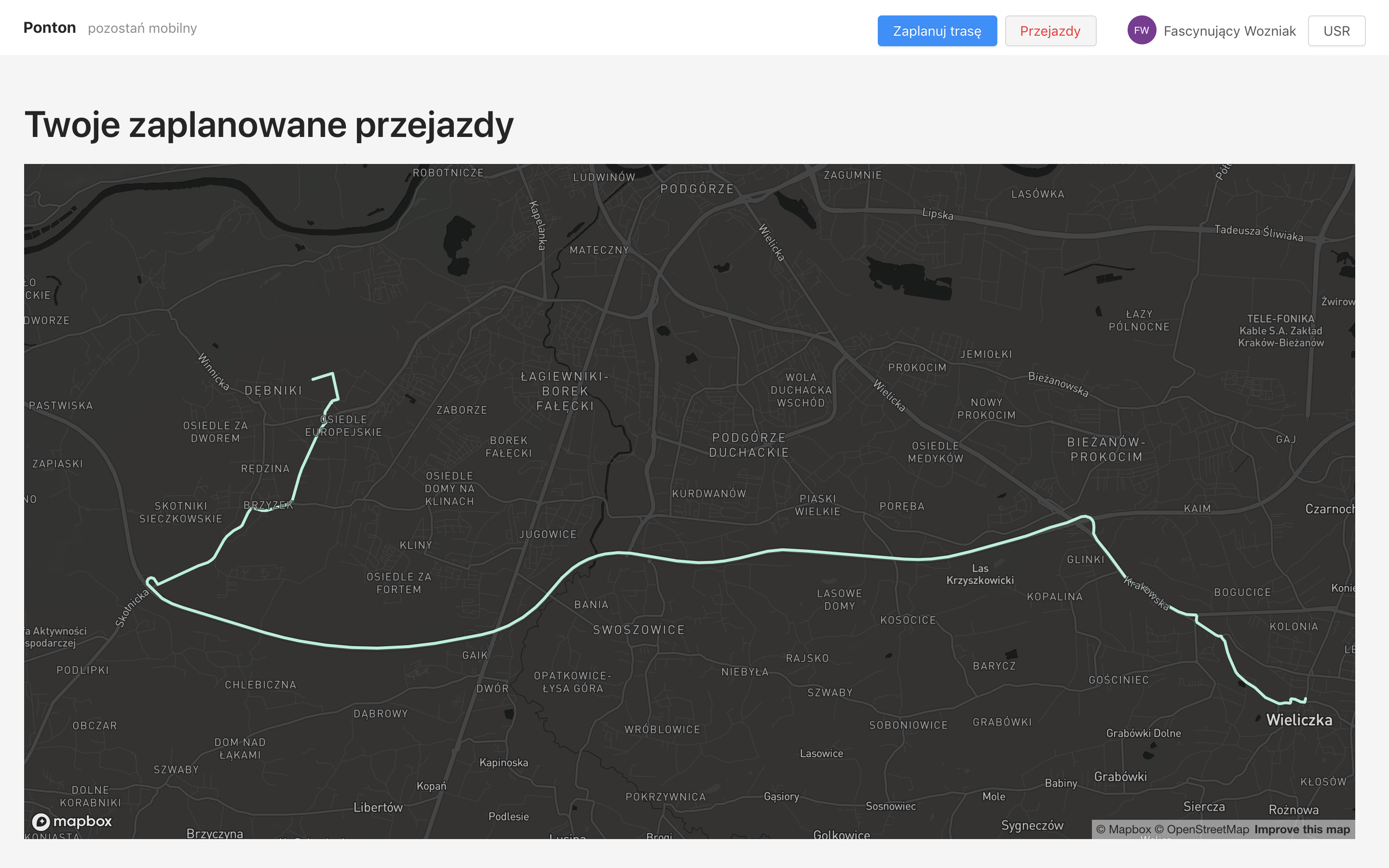This screenshot has height=868, width=1389.
Task: Open the OpenStreetMap attribution link
Action: 1201,829
